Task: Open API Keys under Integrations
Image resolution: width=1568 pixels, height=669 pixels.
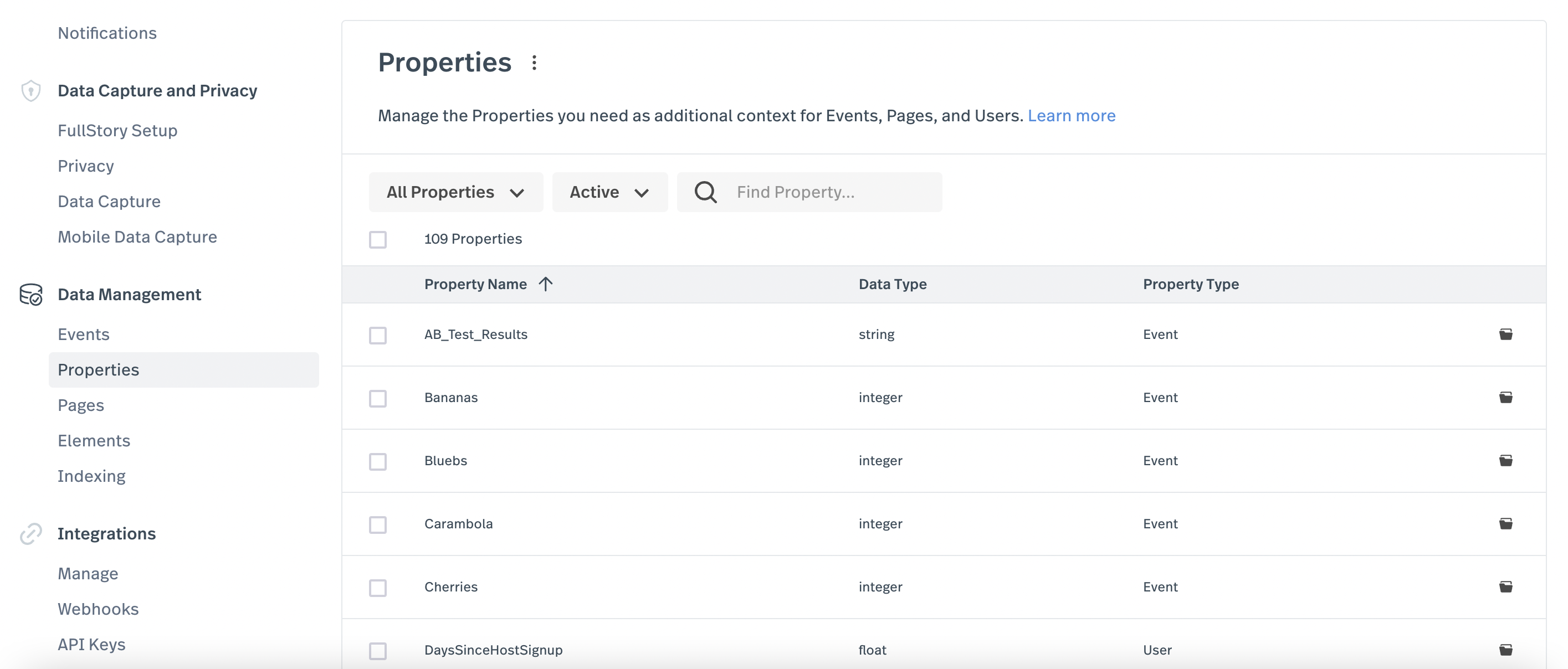Action: pos(91,644)
